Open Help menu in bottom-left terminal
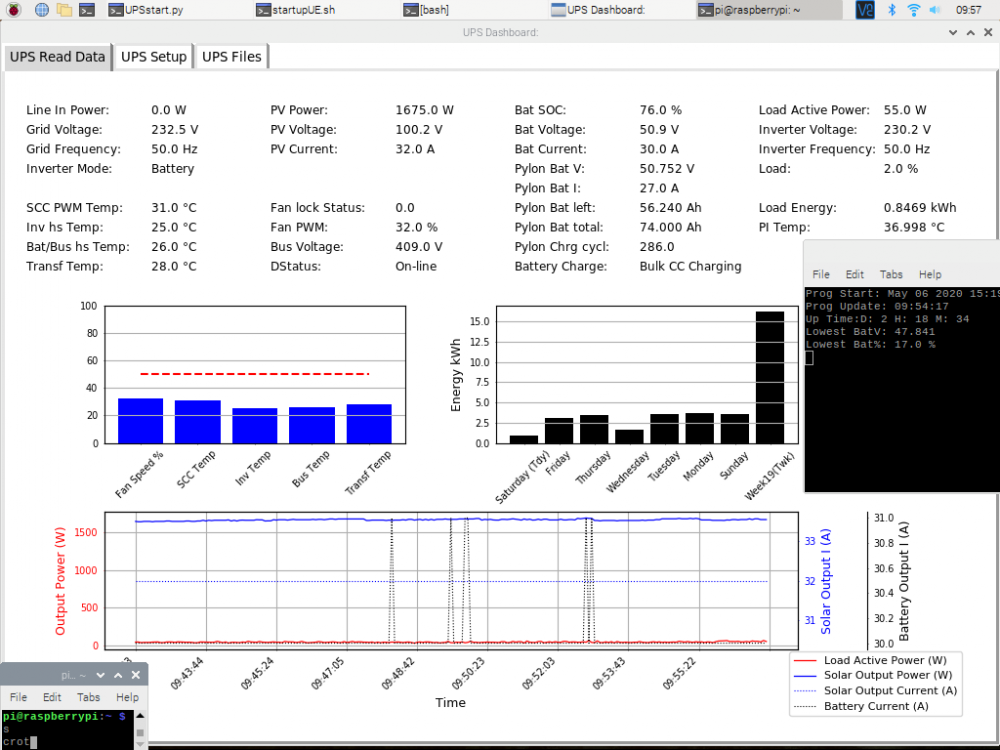The height and width of the screenshot is (750, 1000). click(x=128, y=697)
